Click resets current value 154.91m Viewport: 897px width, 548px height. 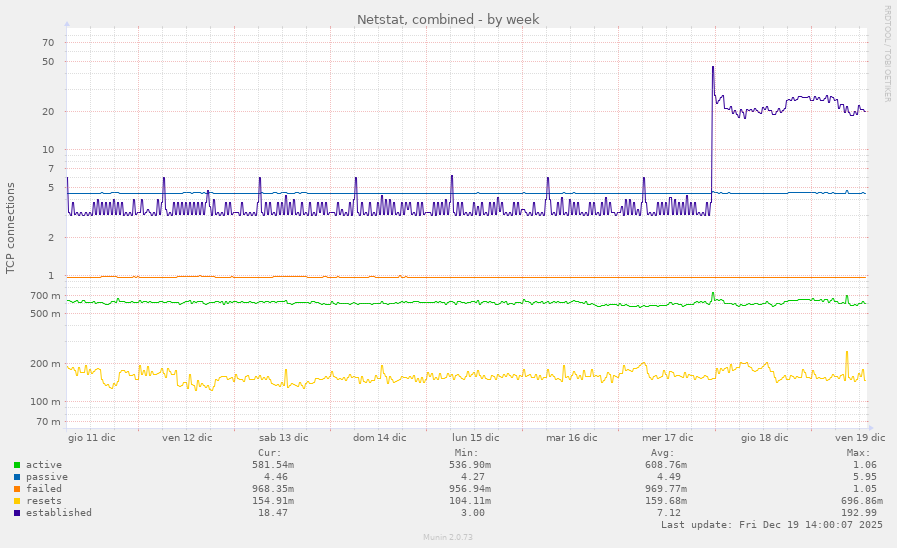(273, 501)
